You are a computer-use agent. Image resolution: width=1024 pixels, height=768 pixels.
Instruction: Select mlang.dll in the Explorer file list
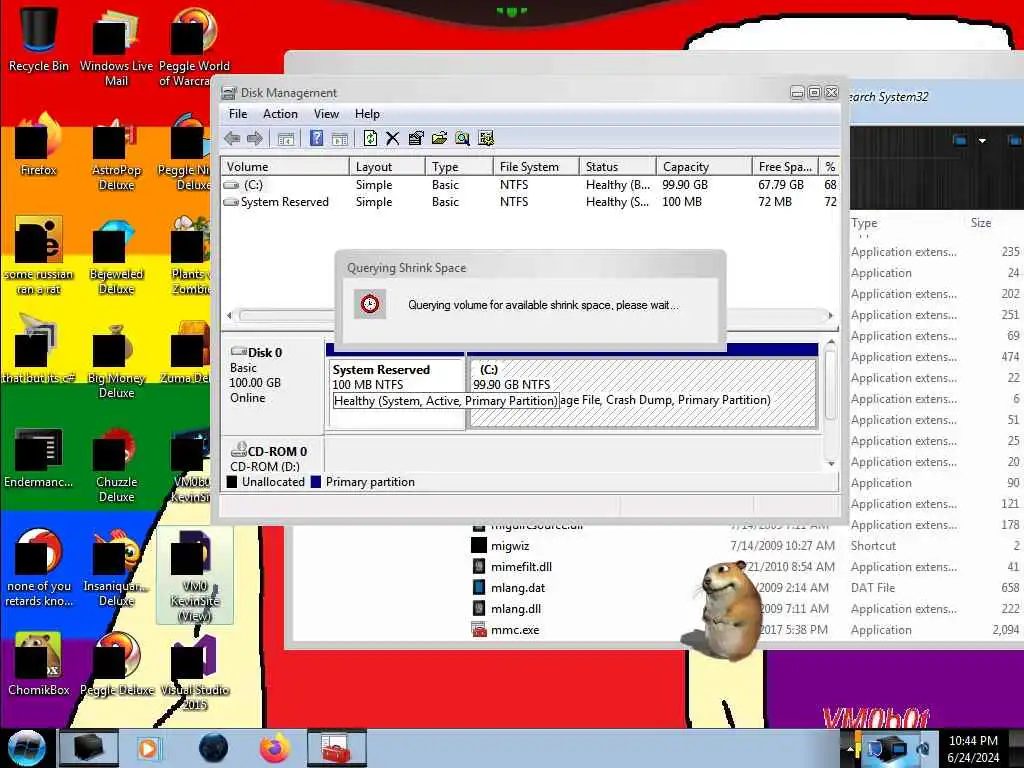point(516,609)
